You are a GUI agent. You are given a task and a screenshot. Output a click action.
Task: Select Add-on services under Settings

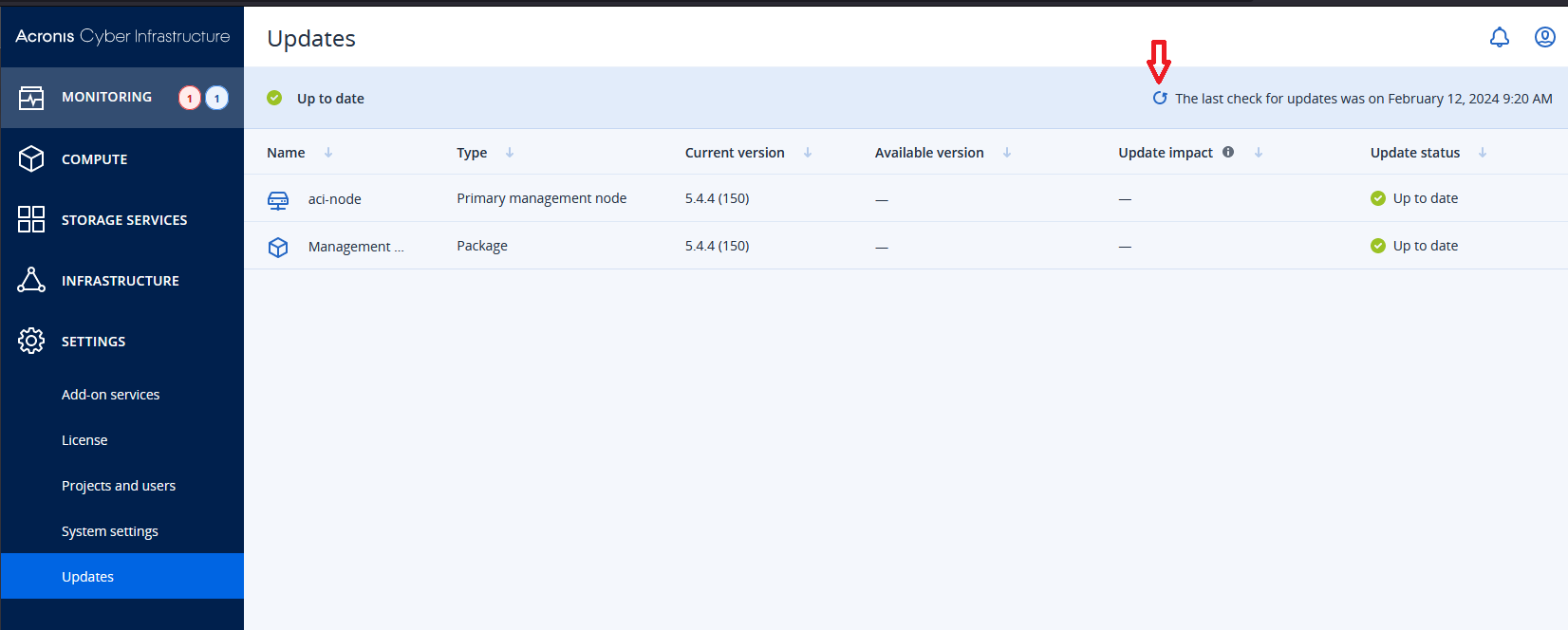pyautogui.click(x=110, y=395)
